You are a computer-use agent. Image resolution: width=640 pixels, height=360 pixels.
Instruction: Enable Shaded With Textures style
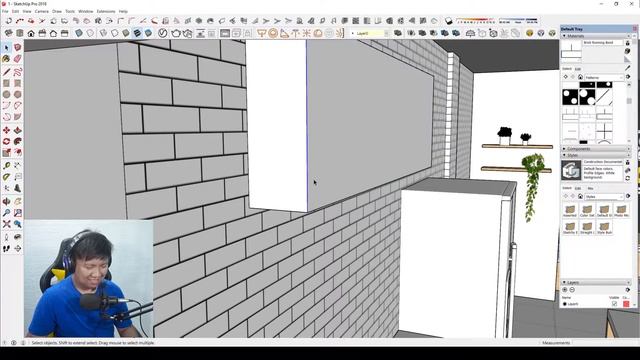pyautogui.click(x=137, y=33)
